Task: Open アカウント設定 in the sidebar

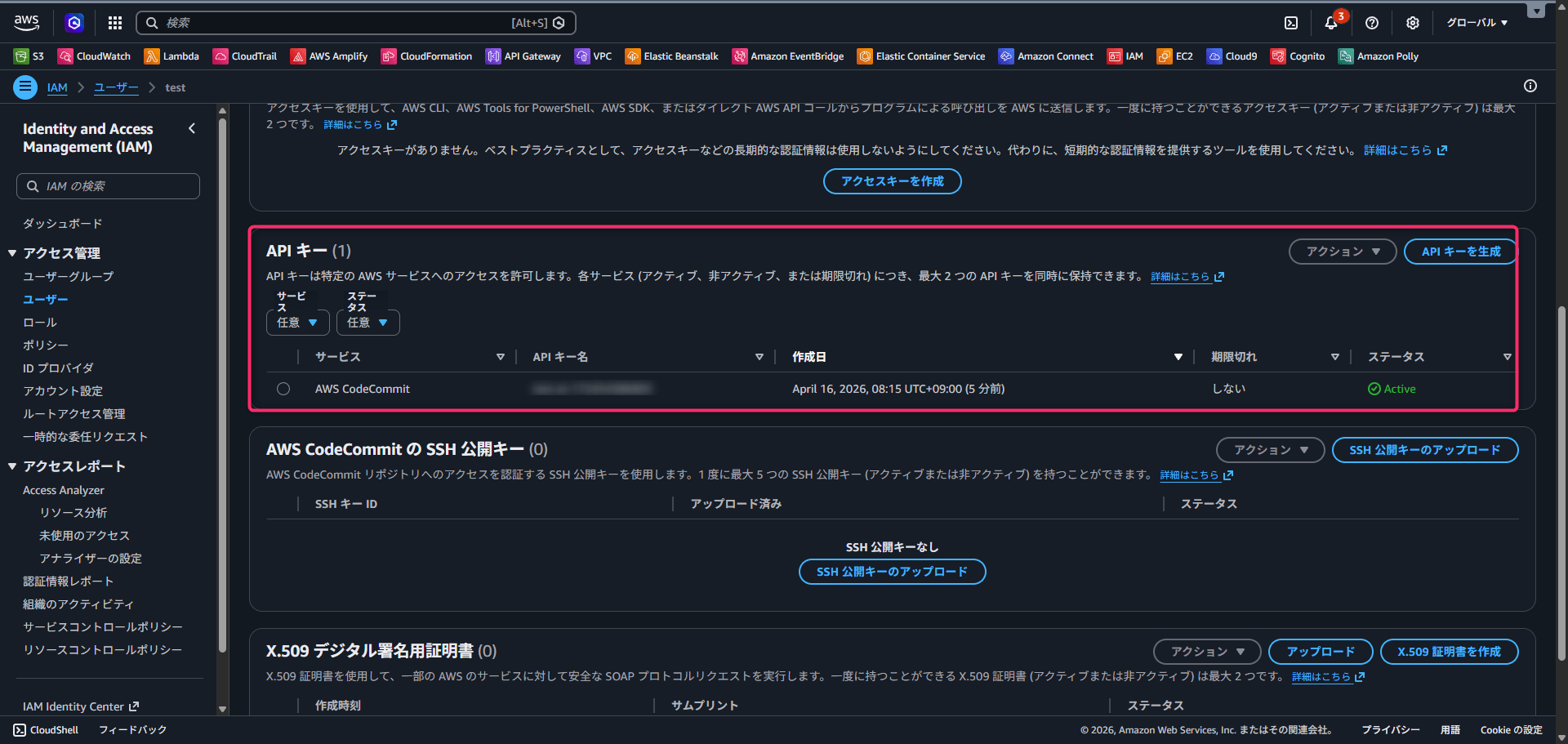Action: 63,390
